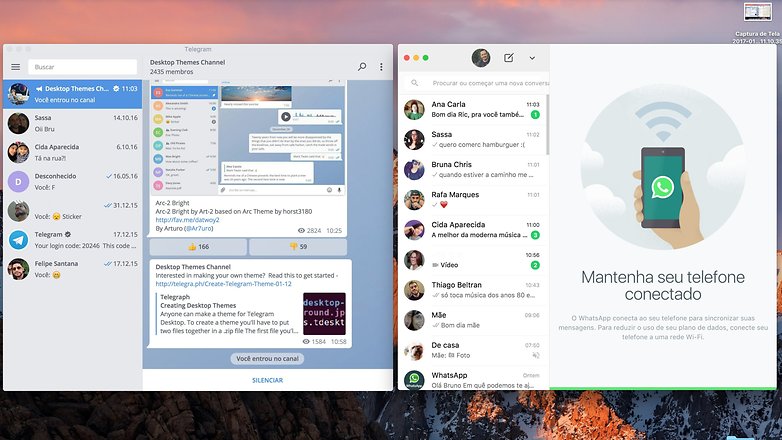Expand the WhatsApp menu chevron
782x440 pixels.
[x=532, y=58]
